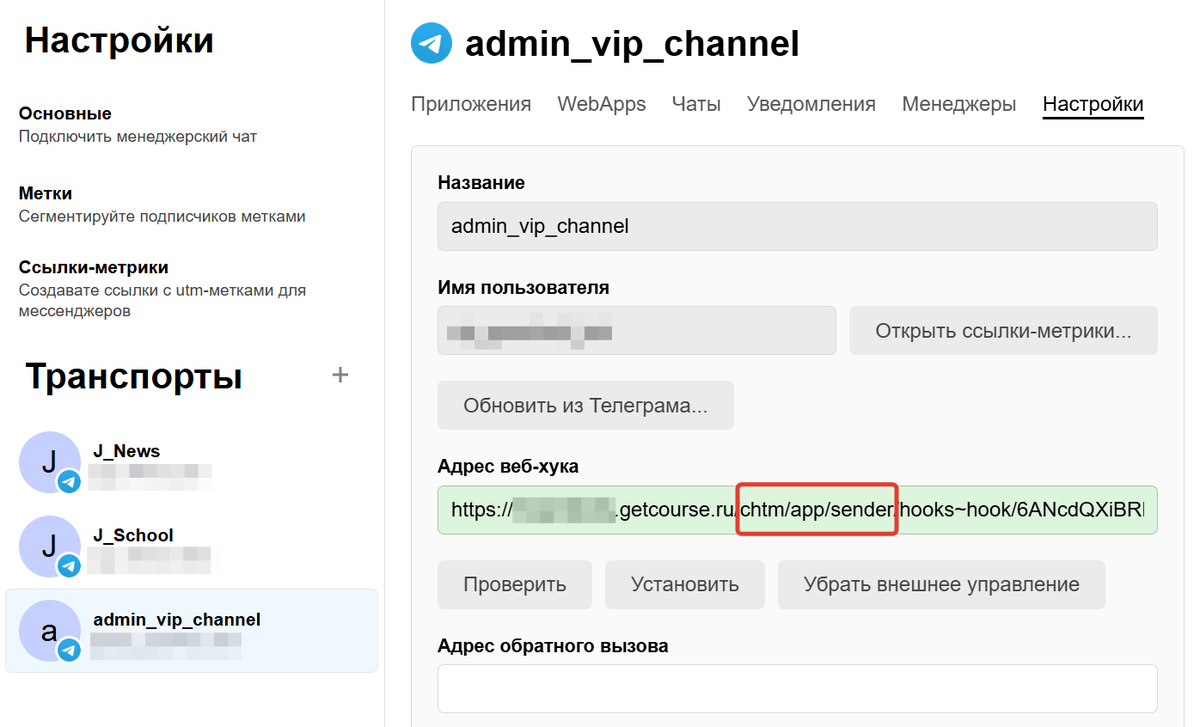Select the J_School transport name
Viewport: 1200px width, 727px height.
134,535
